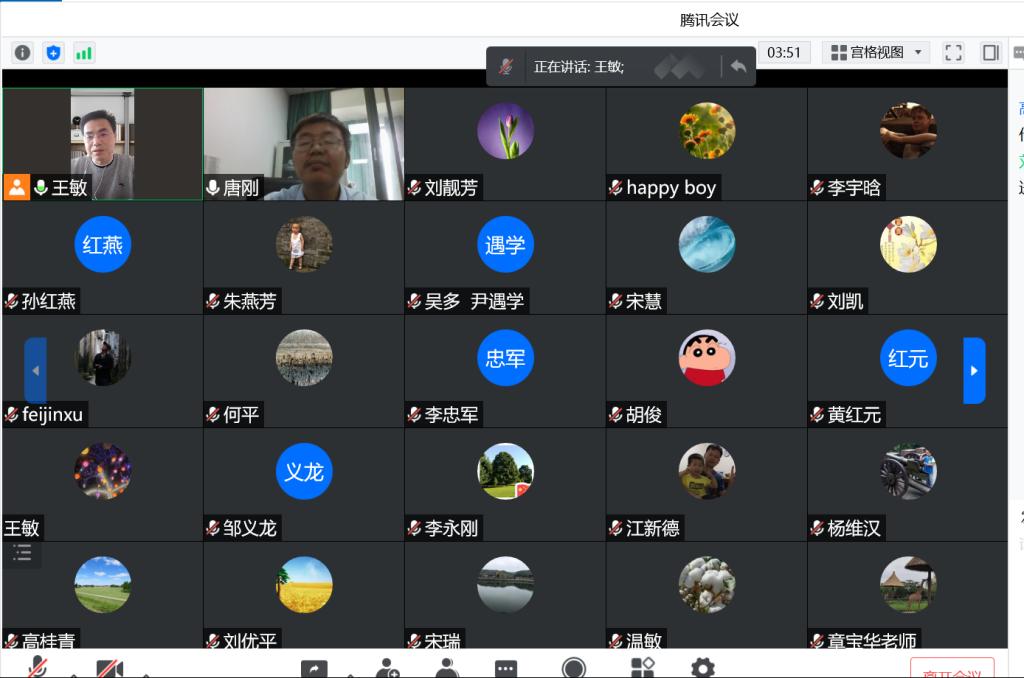Go to previous page of participants
1024x678 pixels.
[x=35, y=371]
